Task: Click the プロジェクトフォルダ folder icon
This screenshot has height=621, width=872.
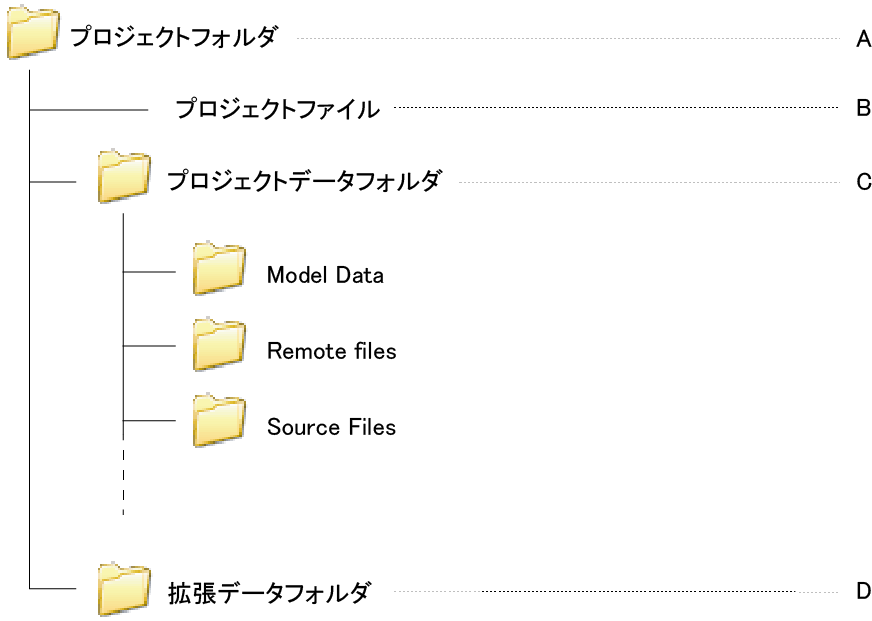Action: [x=34, y=38]
